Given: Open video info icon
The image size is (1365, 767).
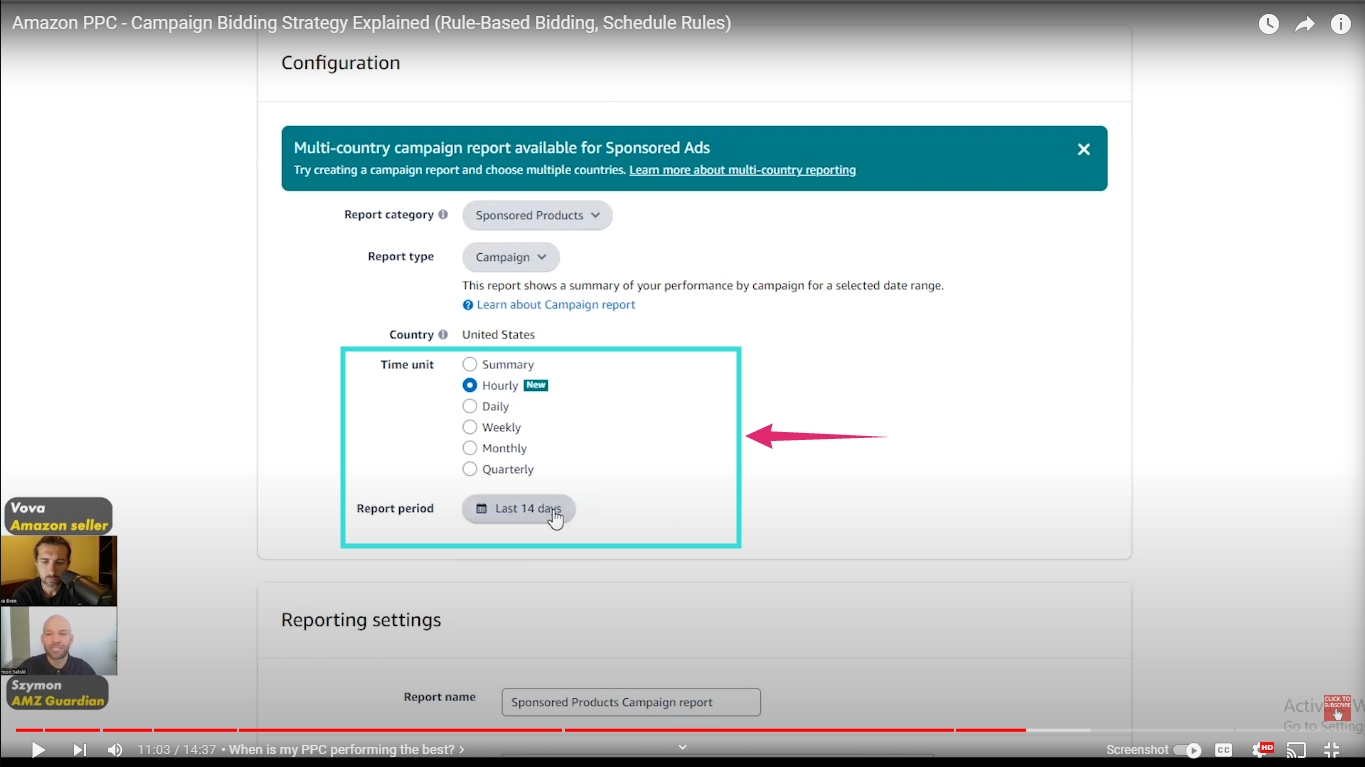Looking at the screenshot, I should [1341, 24].
